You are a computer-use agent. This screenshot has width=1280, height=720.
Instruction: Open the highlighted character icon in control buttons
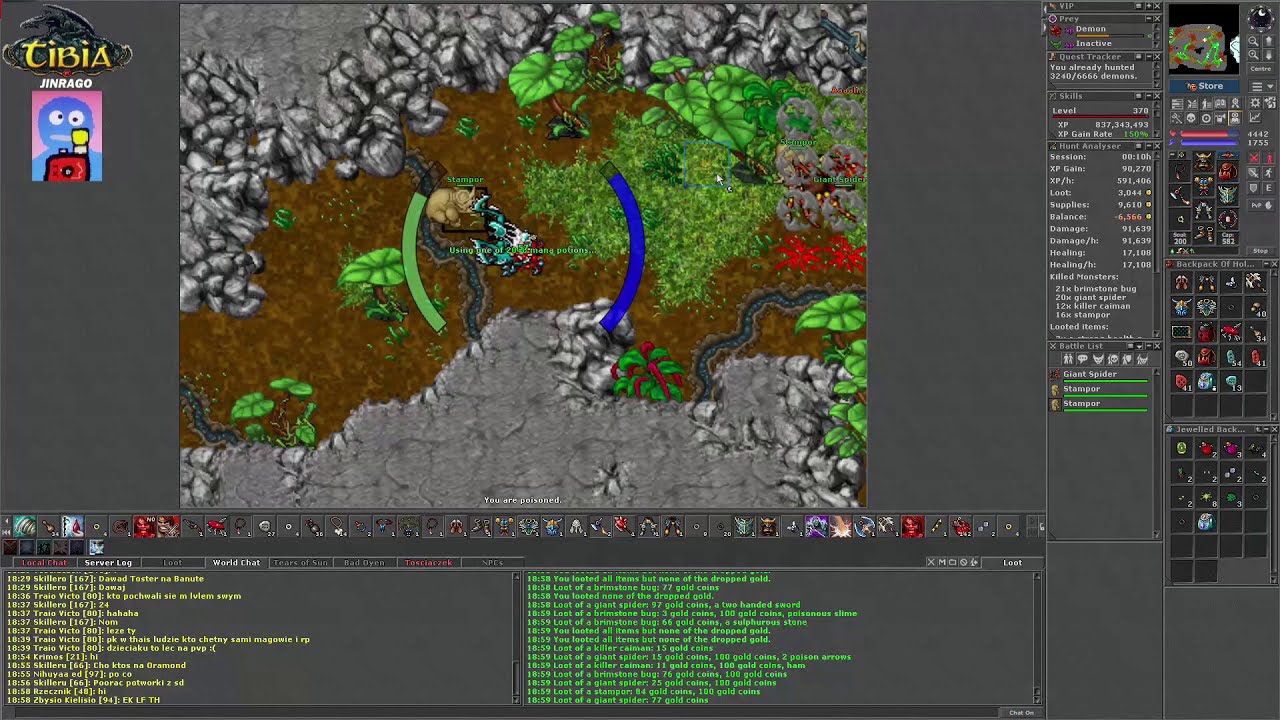click(x=1235, y=117)
